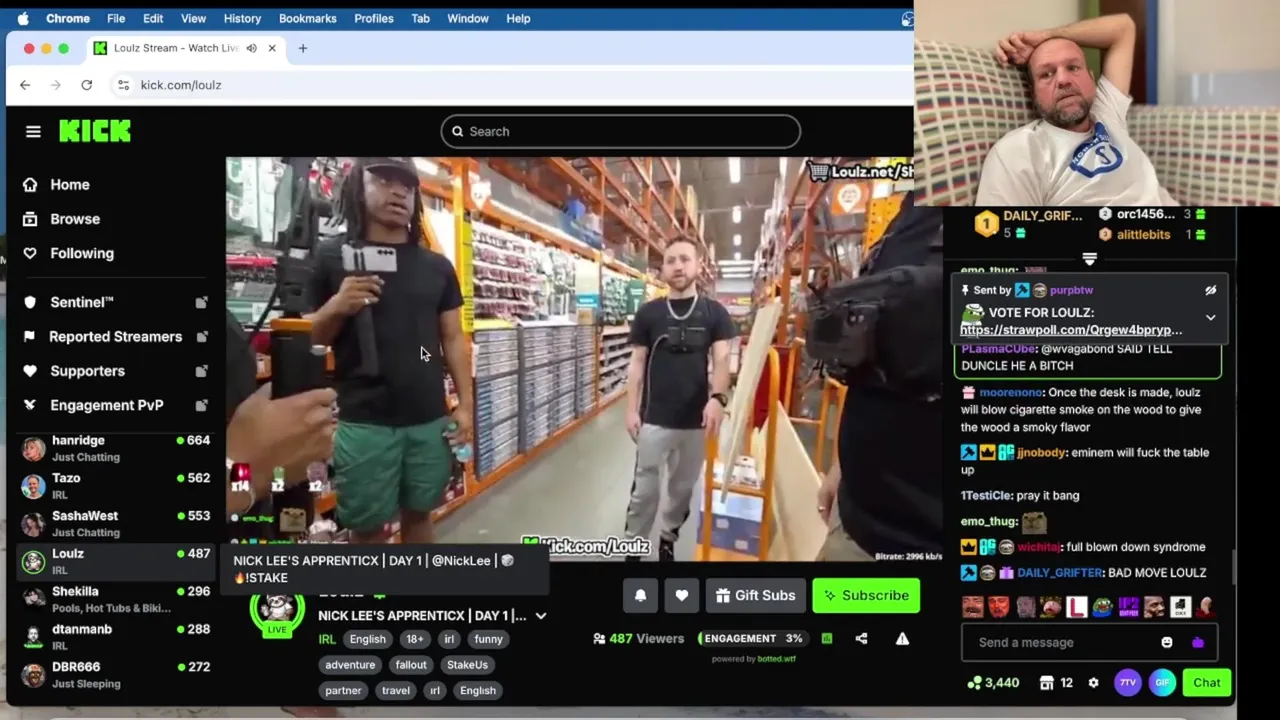Open SashaWest channel in the sidebar
This screenshot has height=720, width=1280.
point(115,524)
